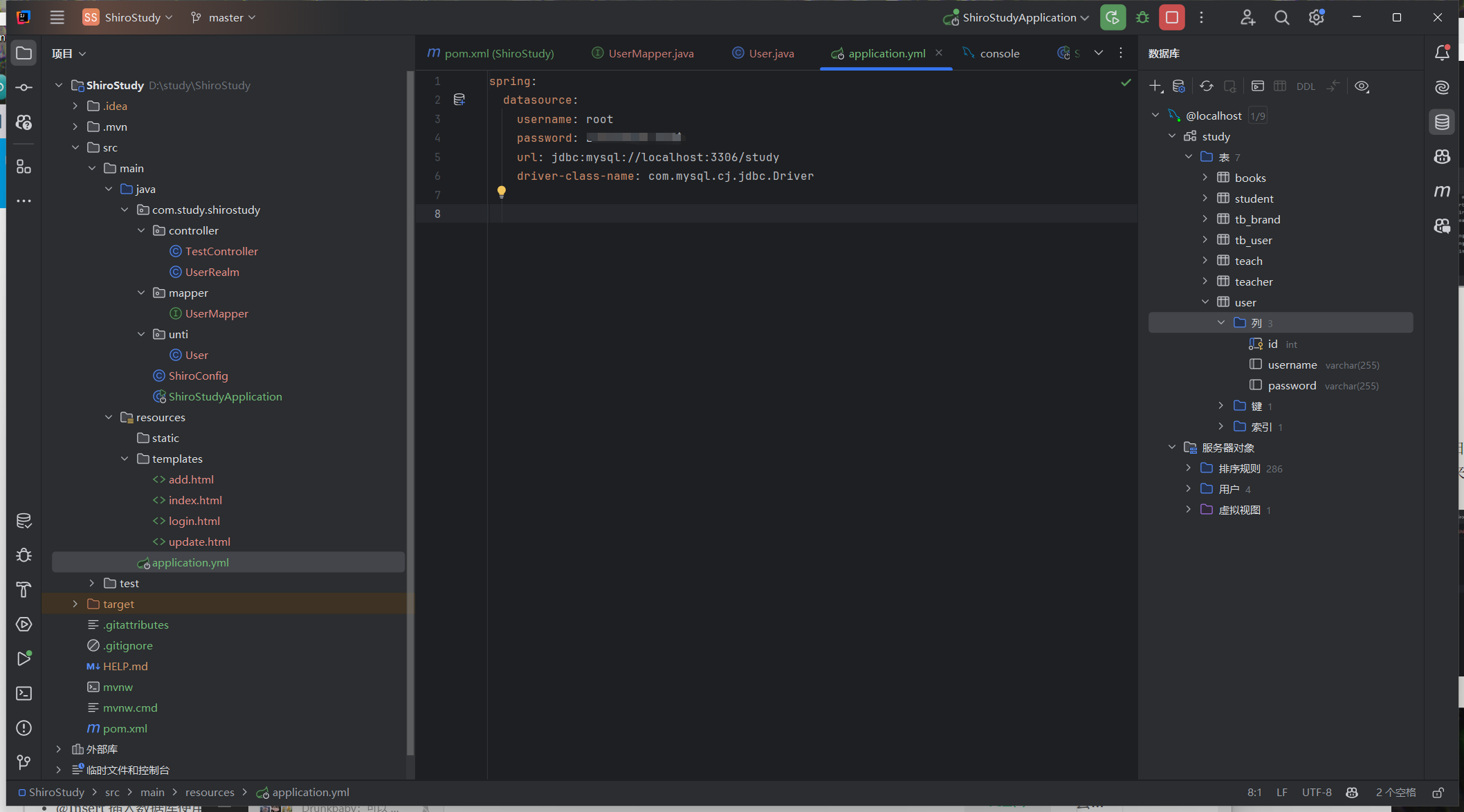
Task: Open right sidebar Database tool icon
Action: click(x=1442, y=122)
